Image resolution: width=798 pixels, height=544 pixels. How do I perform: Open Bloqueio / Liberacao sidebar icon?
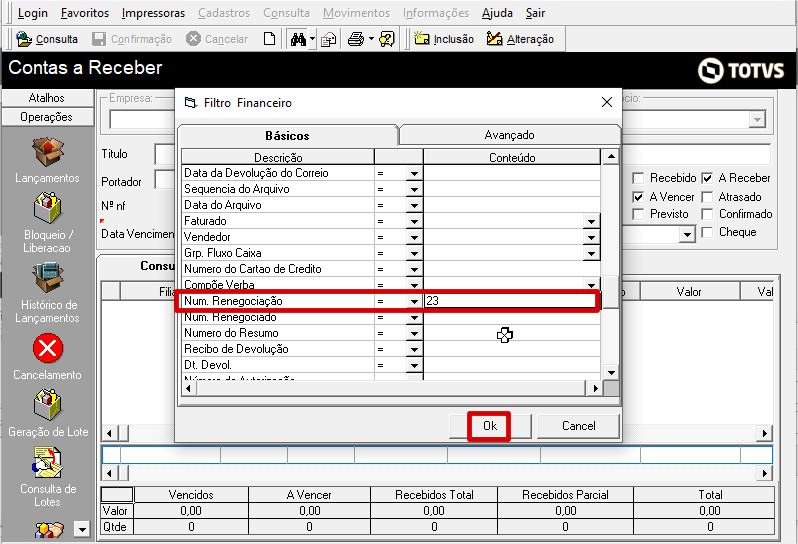point(47,208)
